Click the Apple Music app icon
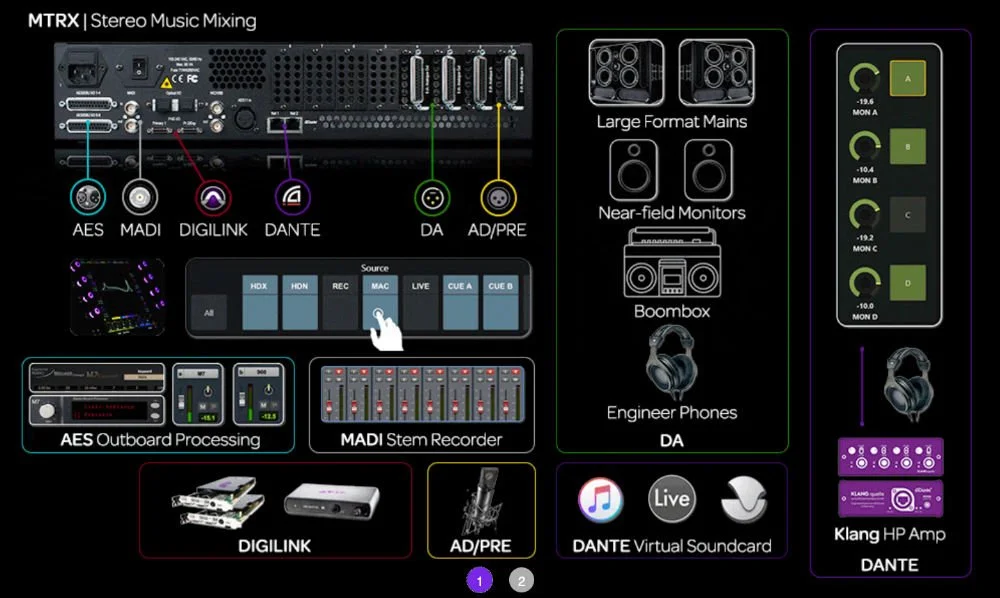The image size is (1000, 598). [x=600, y=499]
